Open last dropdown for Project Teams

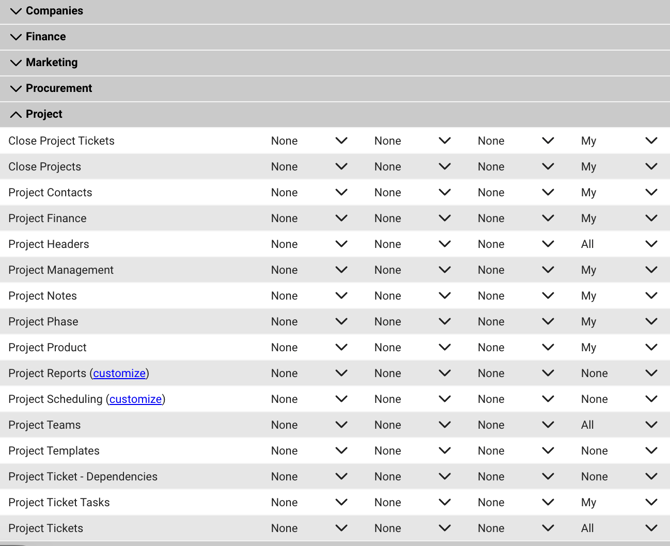click(620, 425)
